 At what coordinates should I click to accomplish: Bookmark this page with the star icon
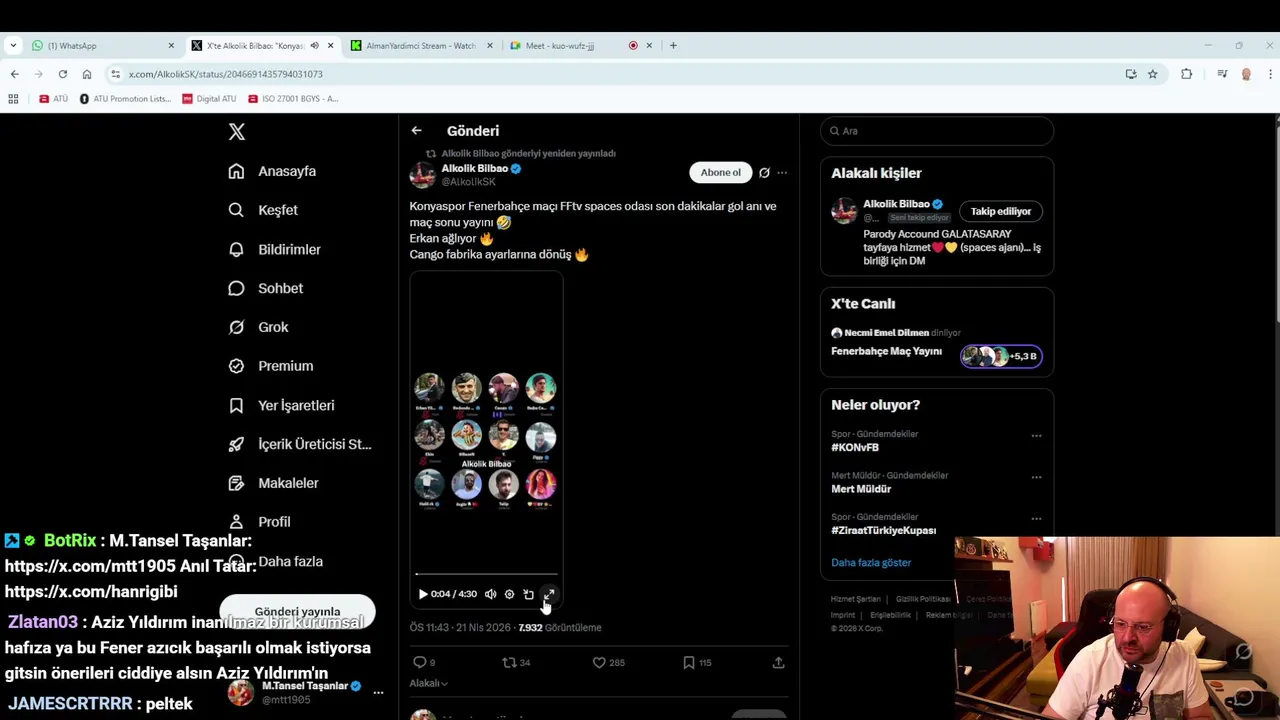[x=1152, y=74]
